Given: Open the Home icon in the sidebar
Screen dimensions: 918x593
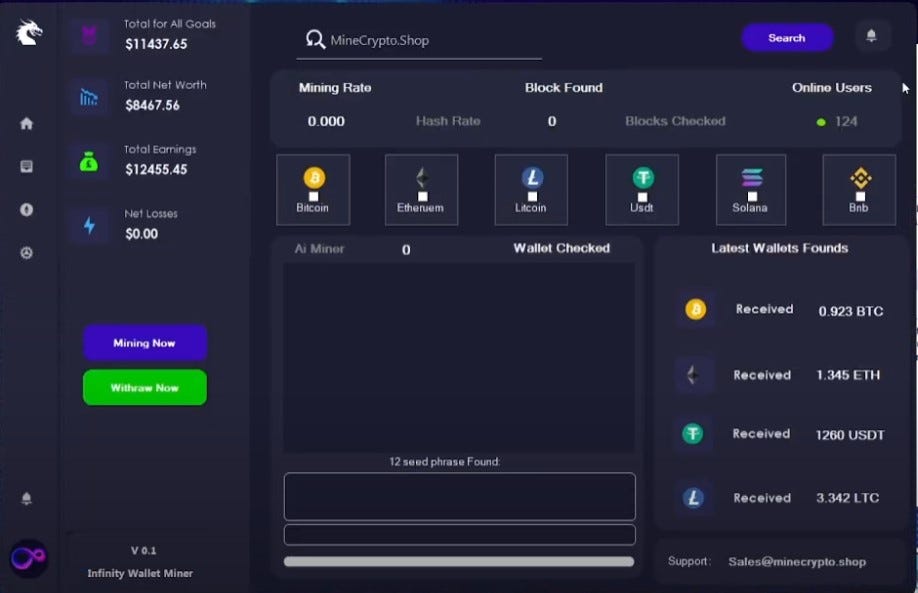Looking at the screenshot, I should [x=25, y=124].
